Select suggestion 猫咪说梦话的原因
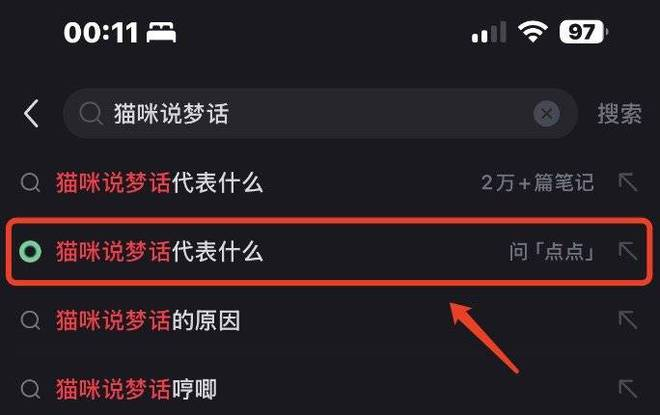Image resolution: width=660 pixels, height=415 pixels. click(330, 320)
